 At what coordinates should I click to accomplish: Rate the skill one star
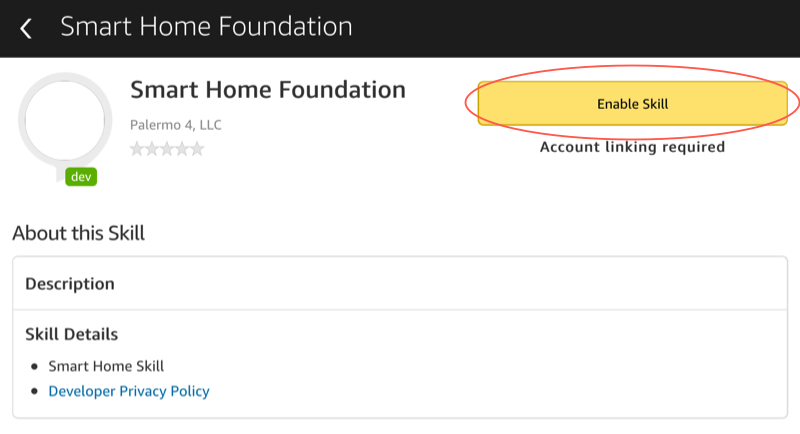(137, 150)
